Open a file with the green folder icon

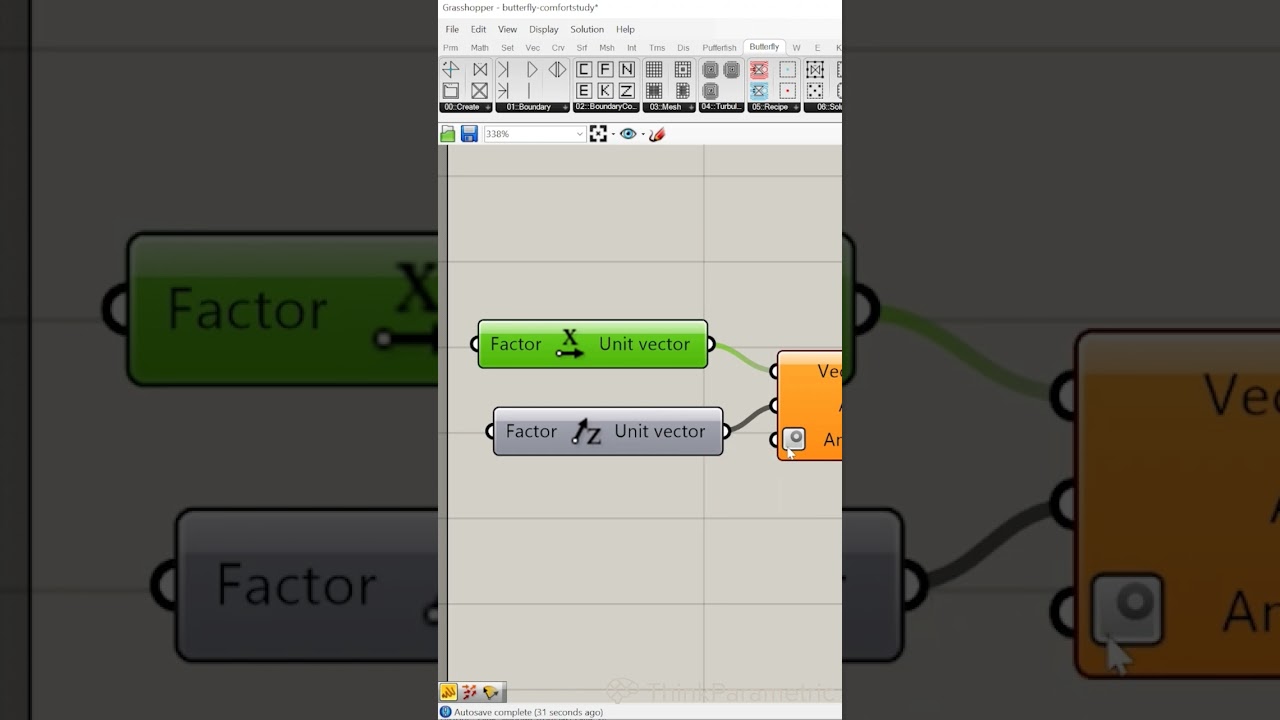pos(448,134)
